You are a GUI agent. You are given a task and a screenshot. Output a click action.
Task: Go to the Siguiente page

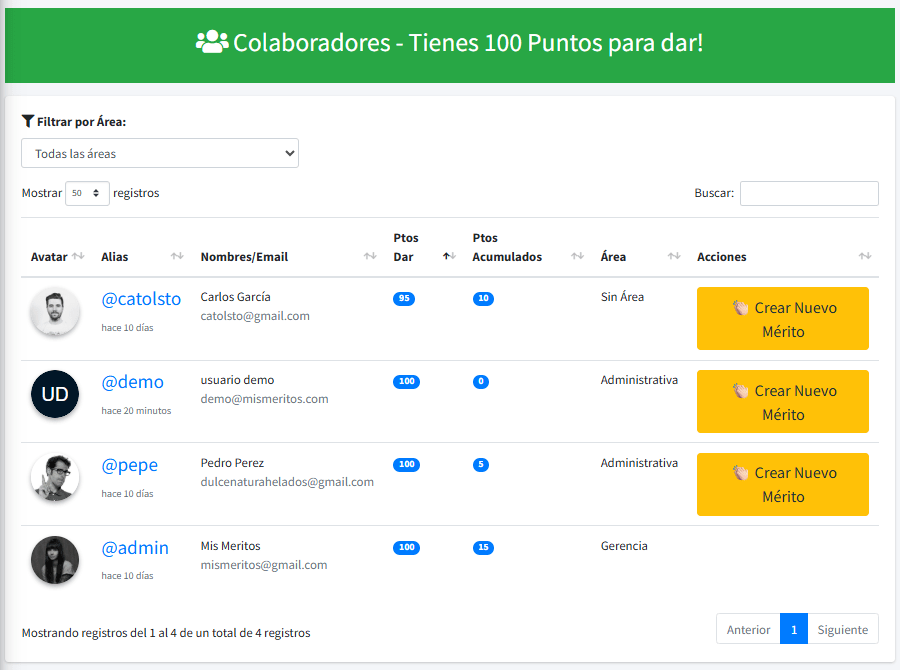click(x=842, y=629)
